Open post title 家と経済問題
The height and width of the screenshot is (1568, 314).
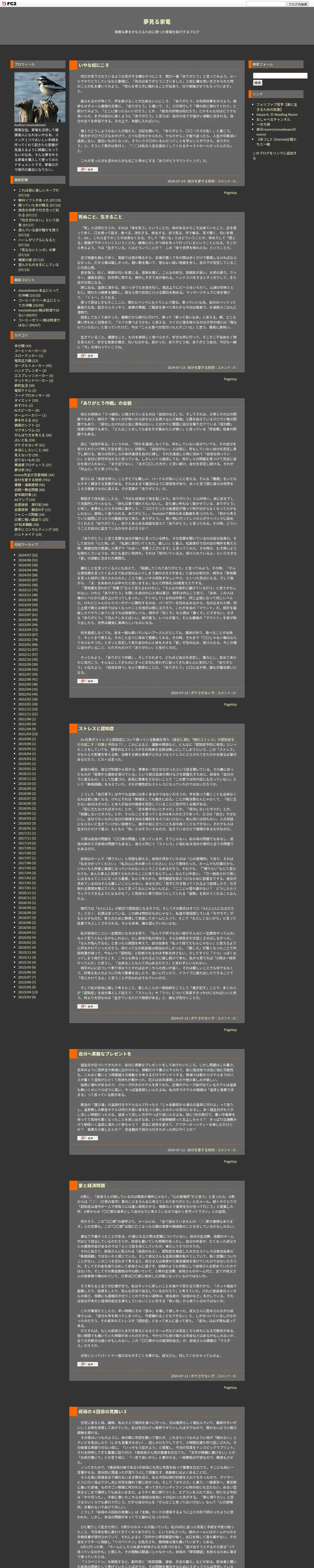tap(92, 1186)
